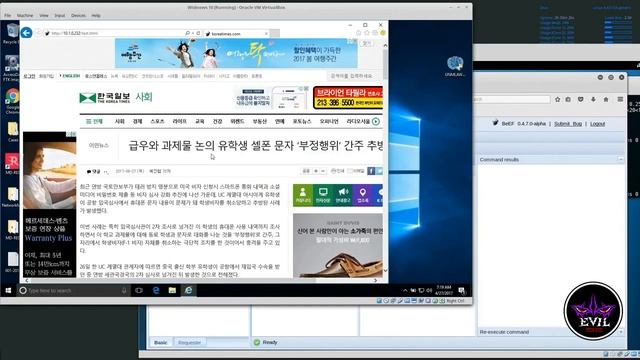Open the Devices menu in VirtualBox

[78, 16]
